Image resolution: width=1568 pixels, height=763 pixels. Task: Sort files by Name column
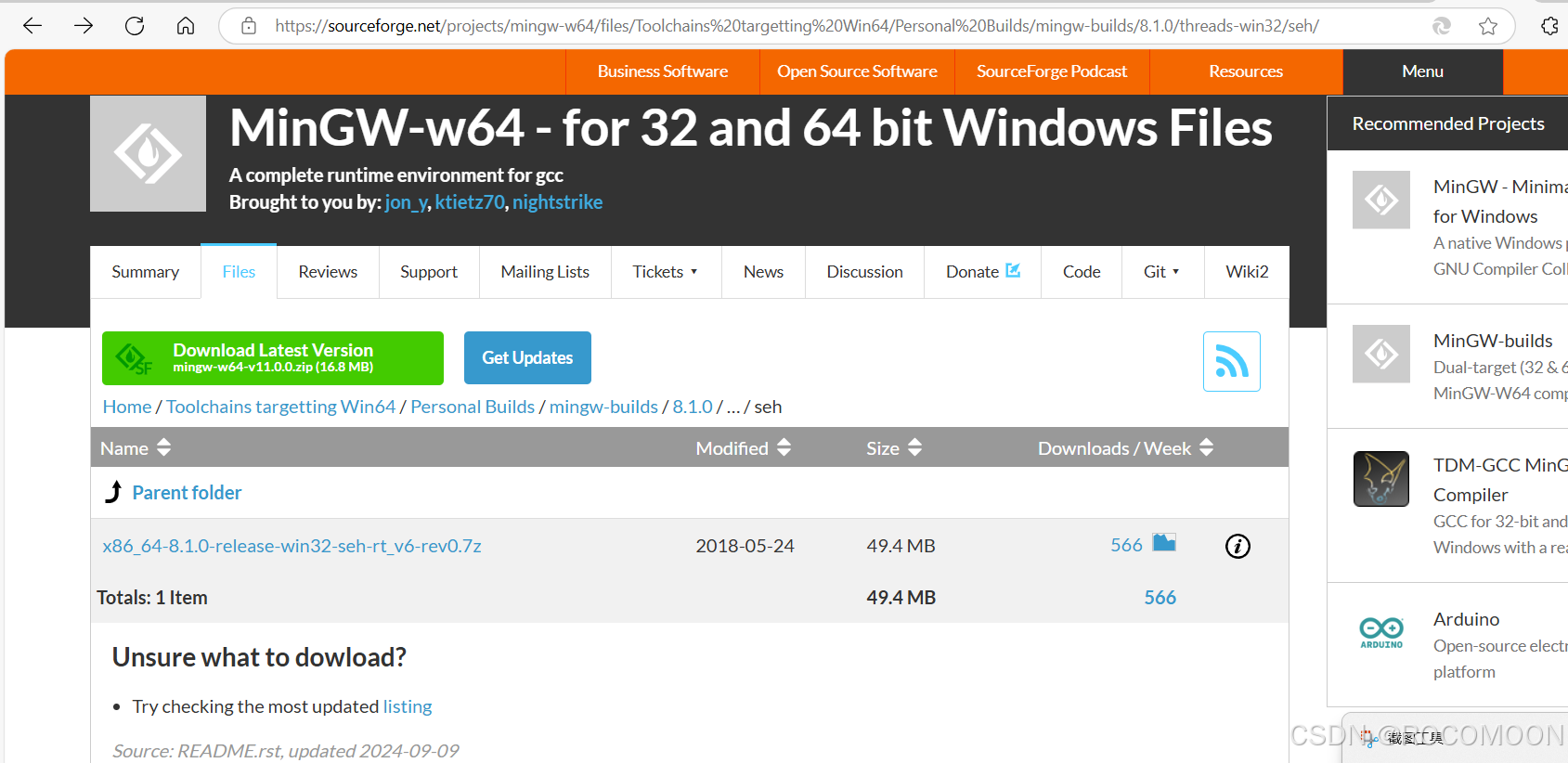tap(136, 447)
